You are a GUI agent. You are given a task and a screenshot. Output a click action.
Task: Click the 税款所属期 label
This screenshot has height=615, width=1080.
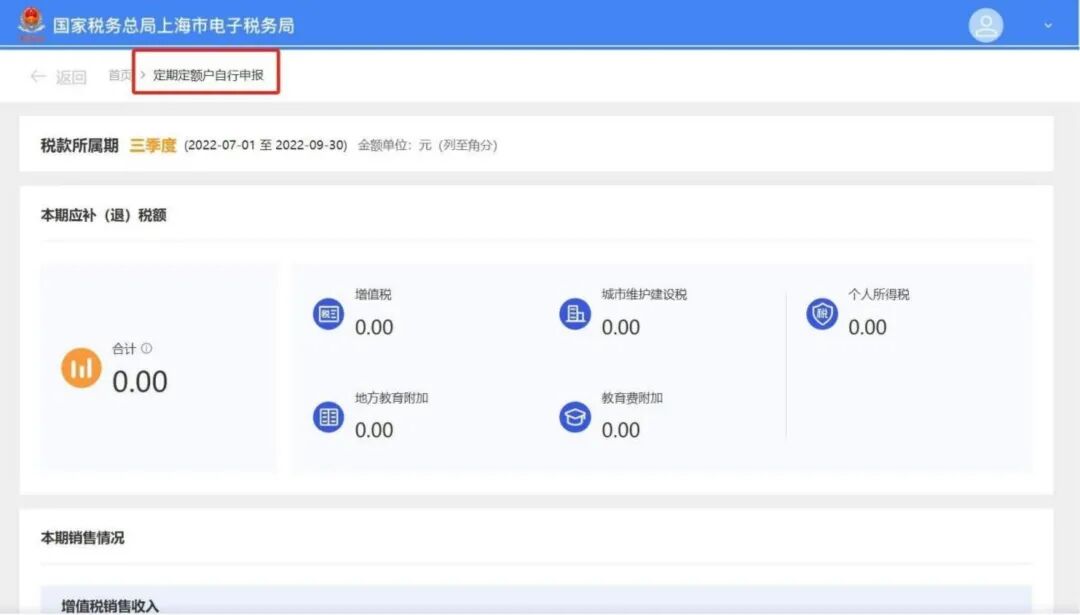[x=79, y=145]
